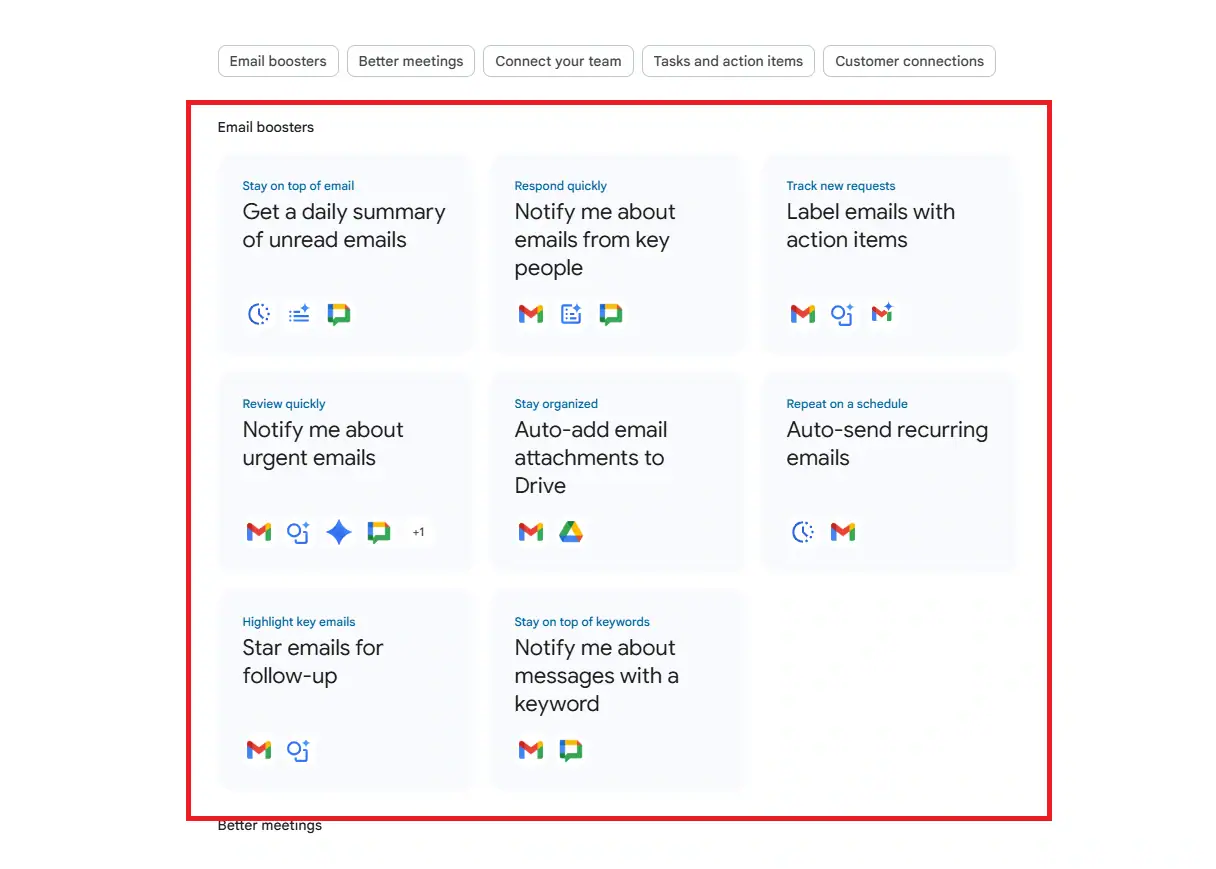The width and height of the screenshot is (1216, 869).
Task: Select the Connect your team filter chip
Action: pyautogui.click(x=558, y=61)
